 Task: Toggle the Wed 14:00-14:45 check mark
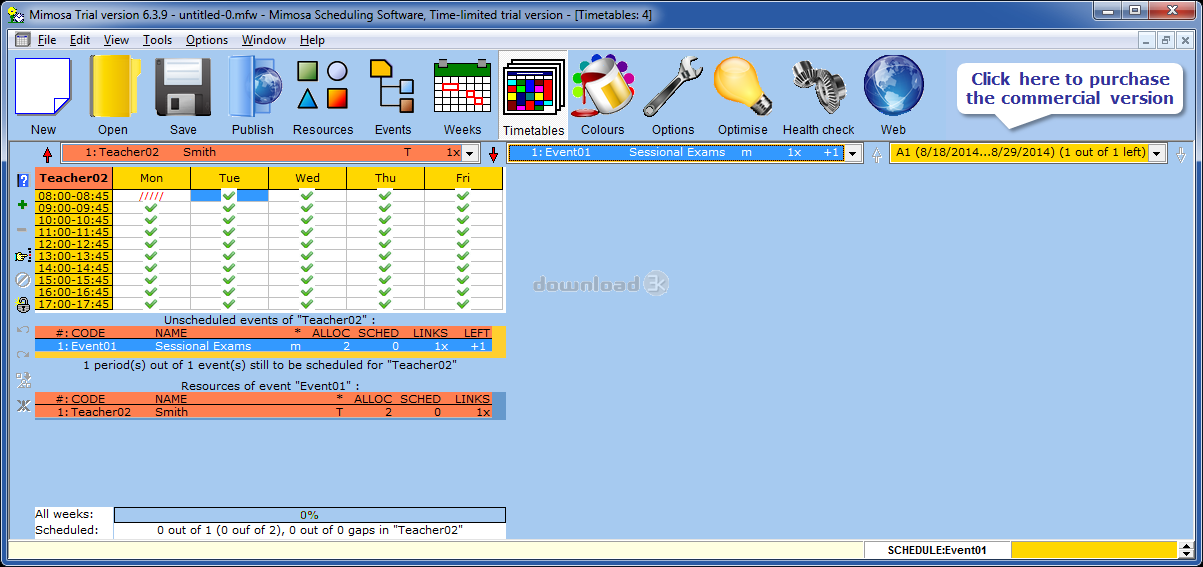tap(307, 268)
